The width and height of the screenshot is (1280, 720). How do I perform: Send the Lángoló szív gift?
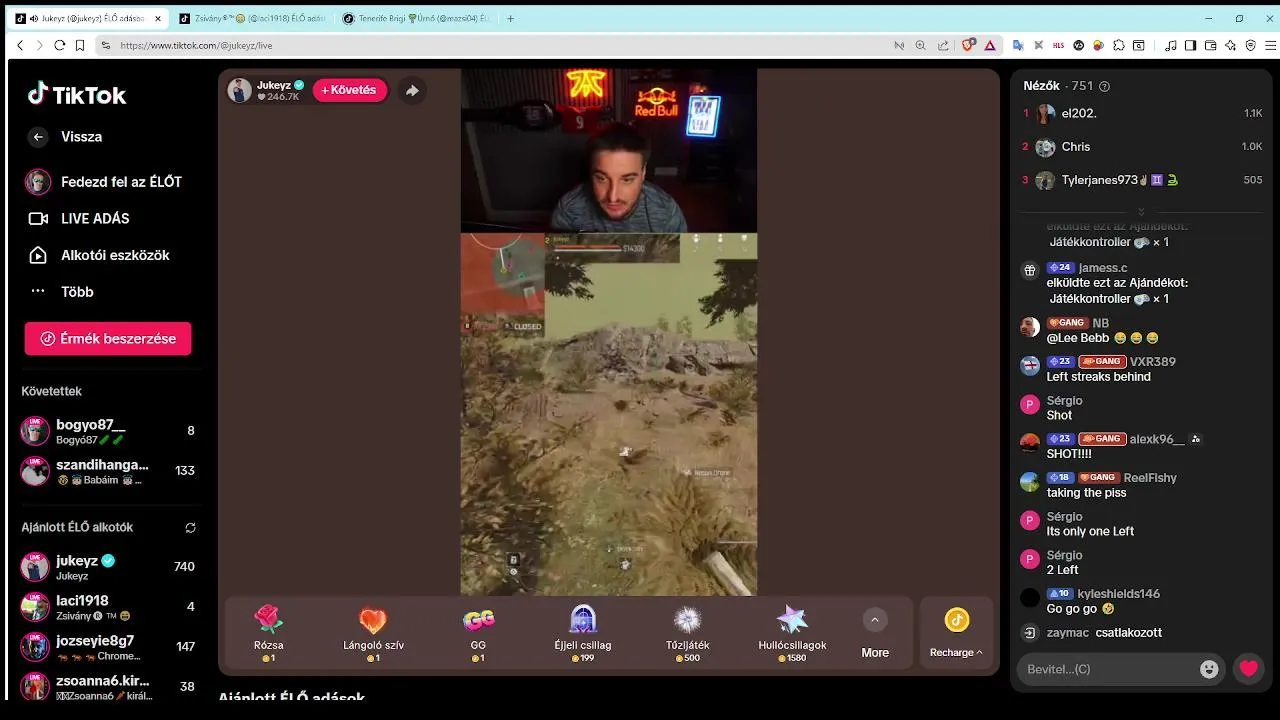(373, 634)
